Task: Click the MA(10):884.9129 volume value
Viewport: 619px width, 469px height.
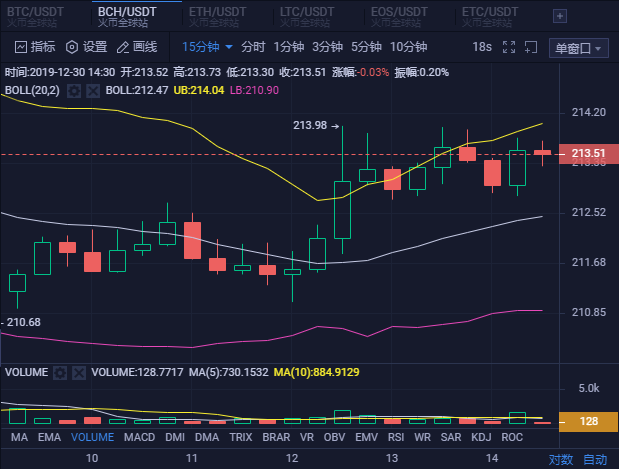Action: pyautogui.click(x=317, y=372)
